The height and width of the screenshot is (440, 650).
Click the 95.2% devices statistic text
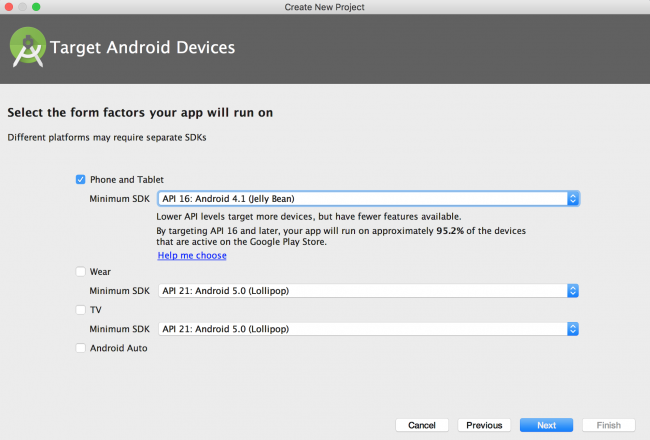click(x=450, y=231)
